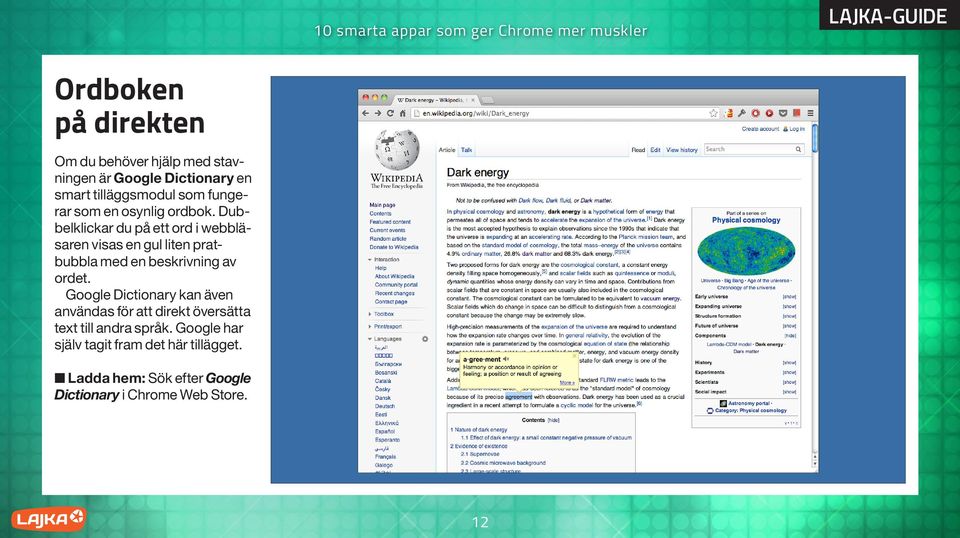Switch to the Talk tab
960x538 pixels.
pyautogui.click(x=467, y=150)
